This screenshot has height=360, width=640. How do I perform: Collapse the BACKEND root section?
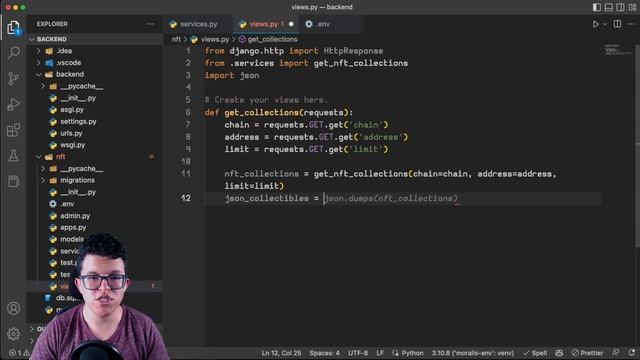pos(95,39)
